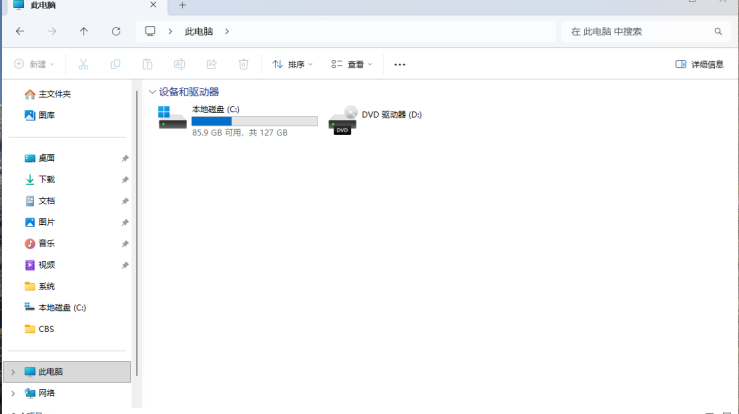Viewport: 739px width, 414px height.
Task: Open 本地磁盘 (C:) in sidebar
Action: point(55,307)
